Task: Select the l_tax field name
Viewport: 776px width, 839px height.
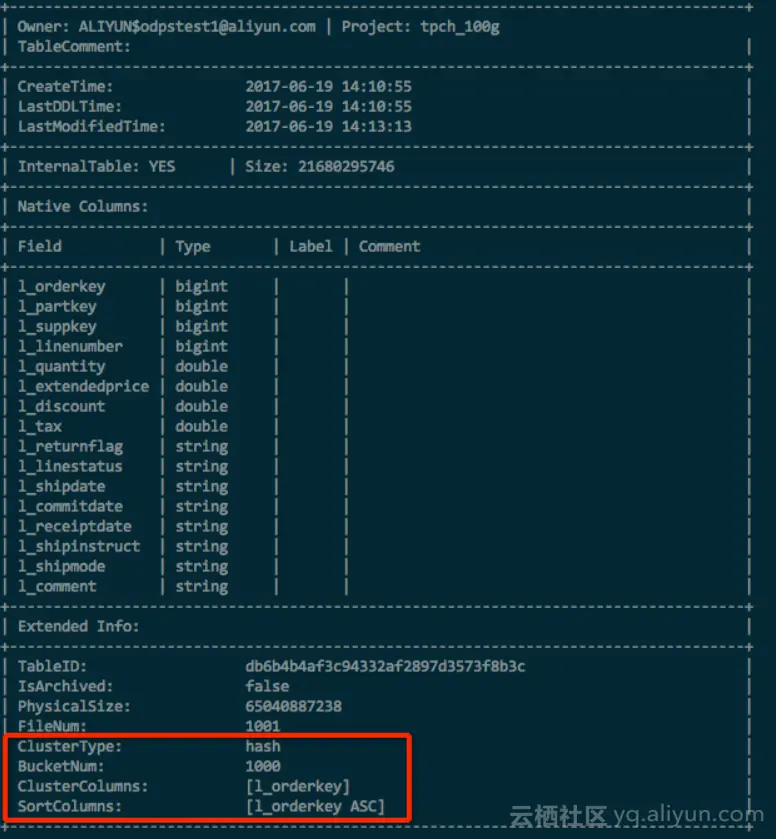Action: (x=40, y=426)
